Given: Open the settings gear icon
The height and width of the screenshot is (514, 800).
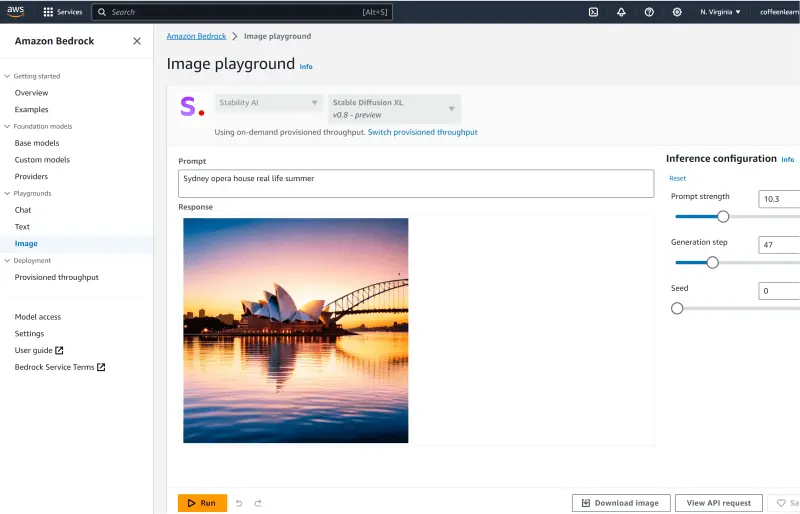Looking at the screenshot, I should click(x=677, y=12).
